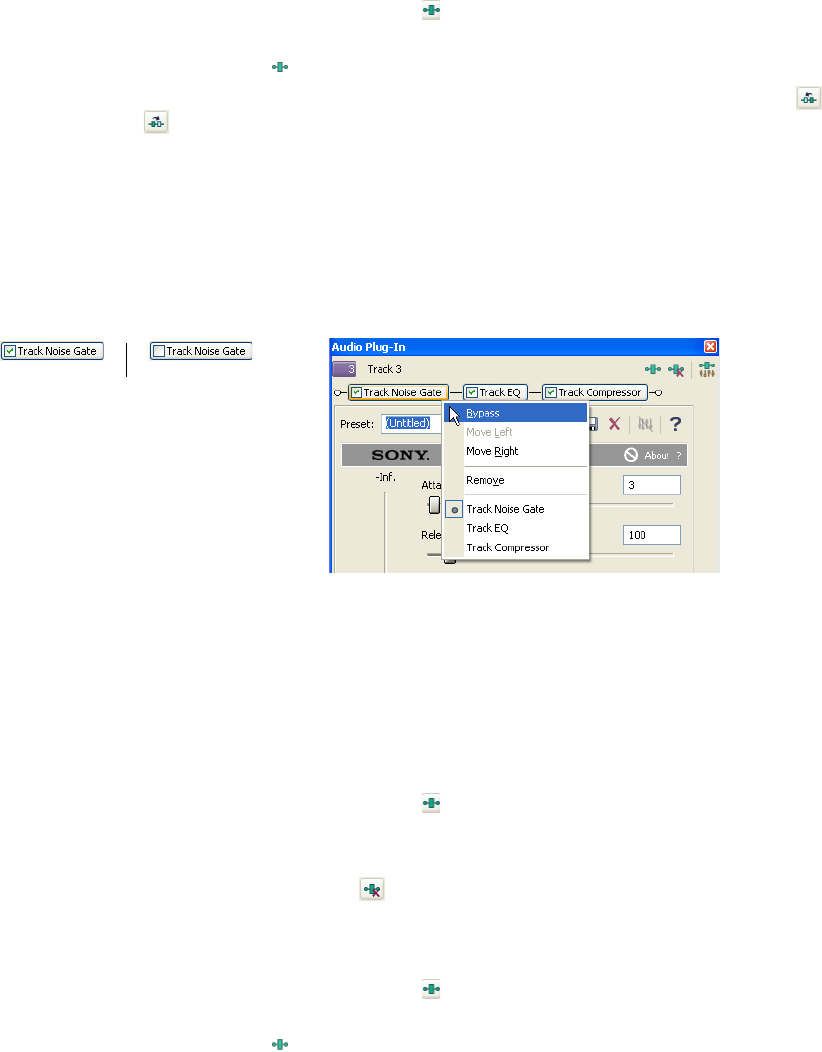Choose Bypass from the context menu
The width and height of the screenshot is (822, 1052).
coord(515,413)
